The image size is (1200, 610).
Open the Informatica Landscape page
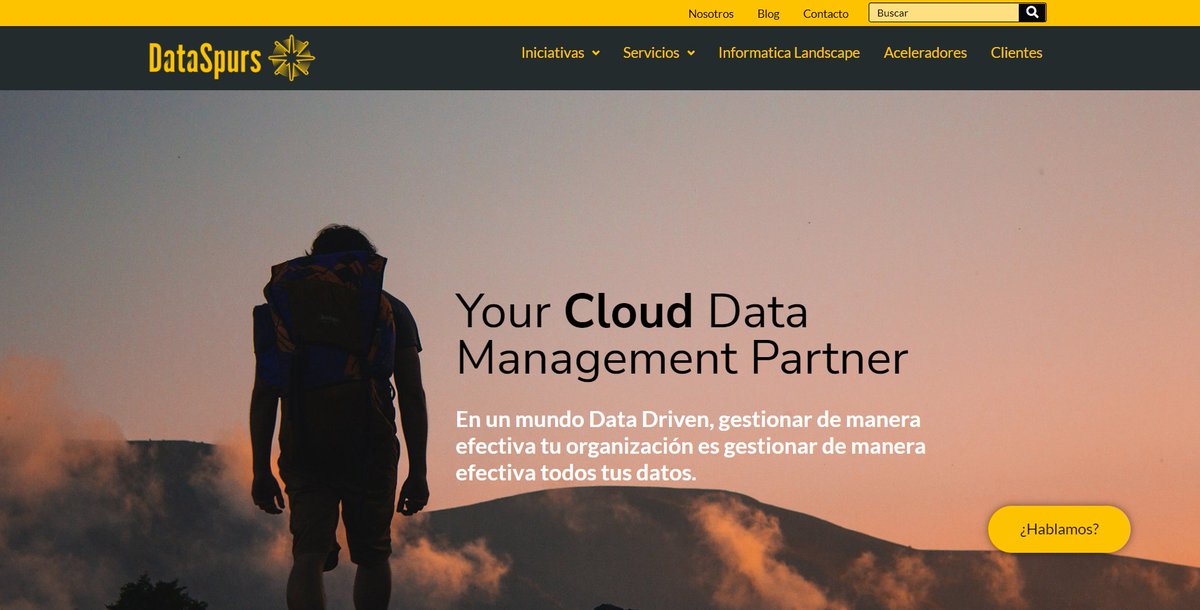coord(787,52)
